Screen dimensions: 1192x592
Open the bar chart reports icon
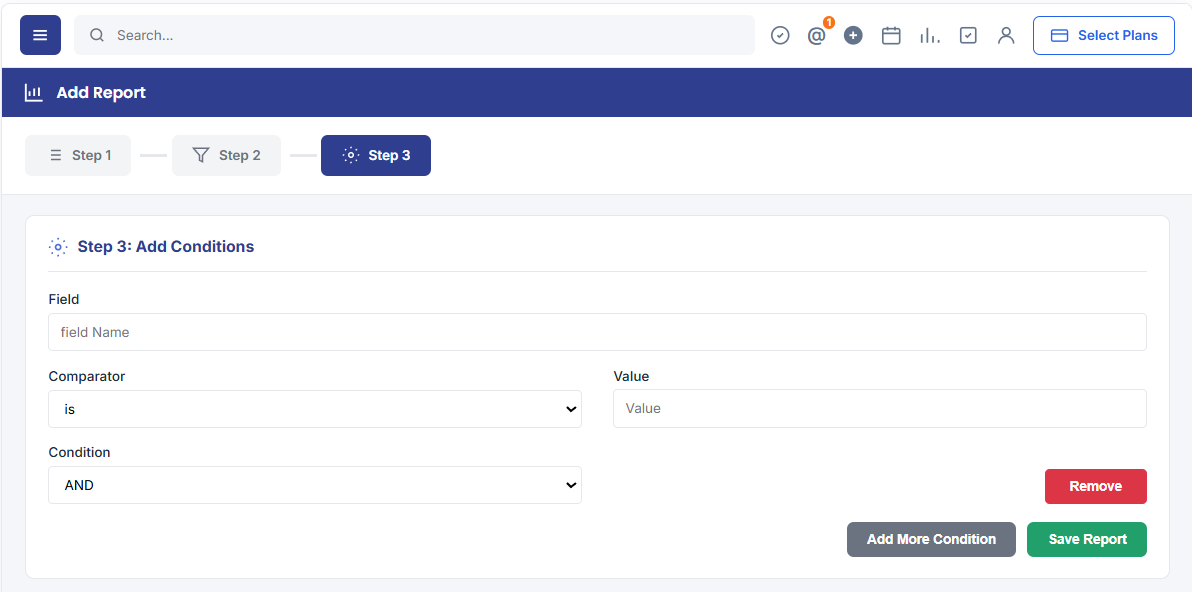click(x=930, y=35)
